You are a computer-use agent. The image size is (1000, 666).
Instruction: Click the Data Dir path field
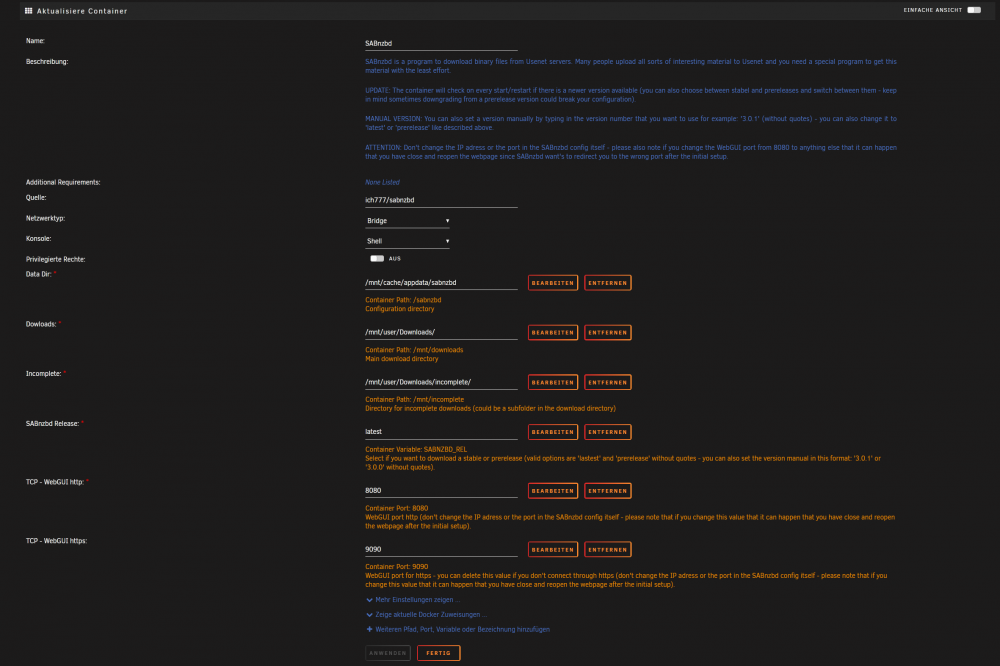click(441, 283)
